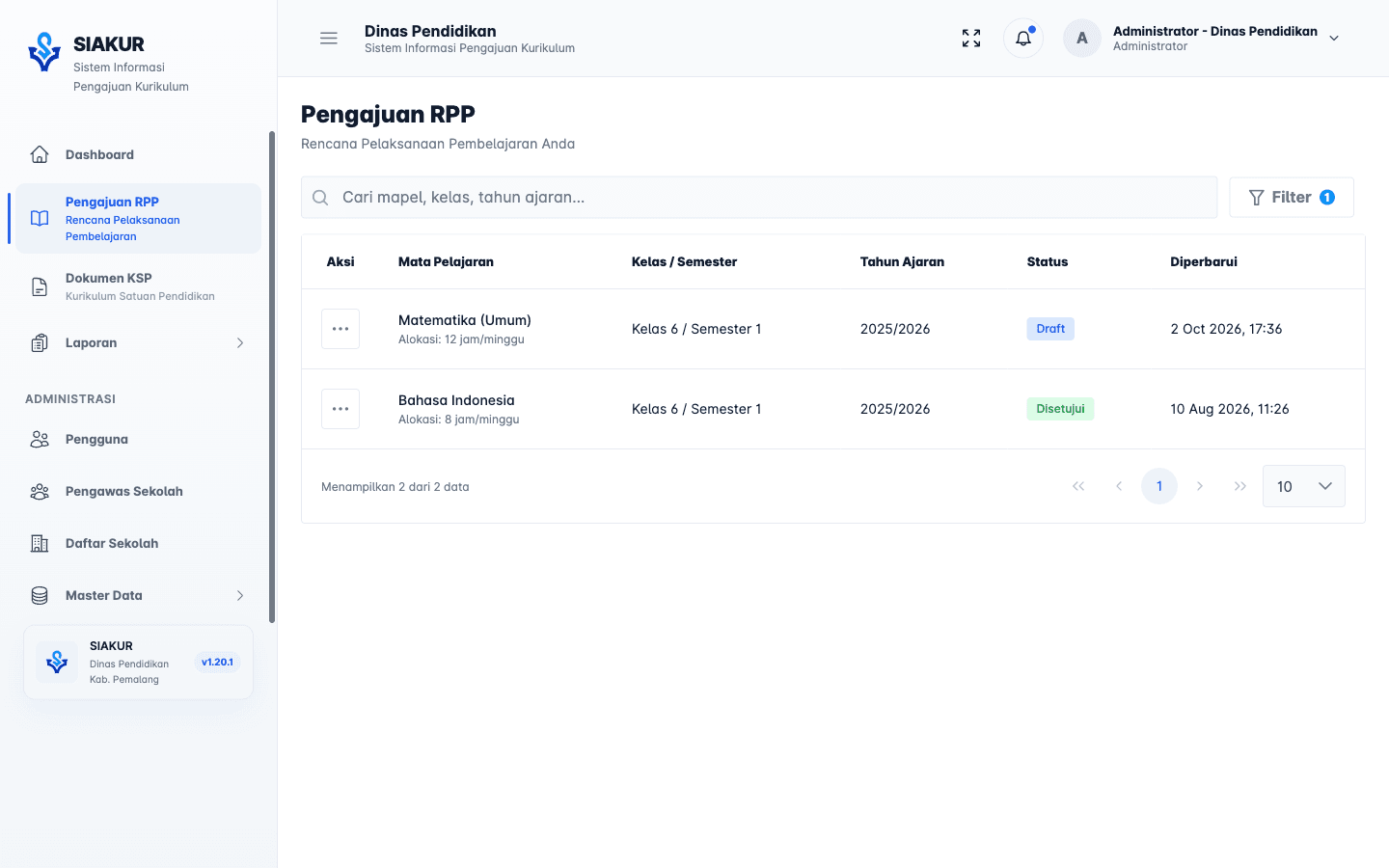Click the Draft status badge

coord(1050,329)
